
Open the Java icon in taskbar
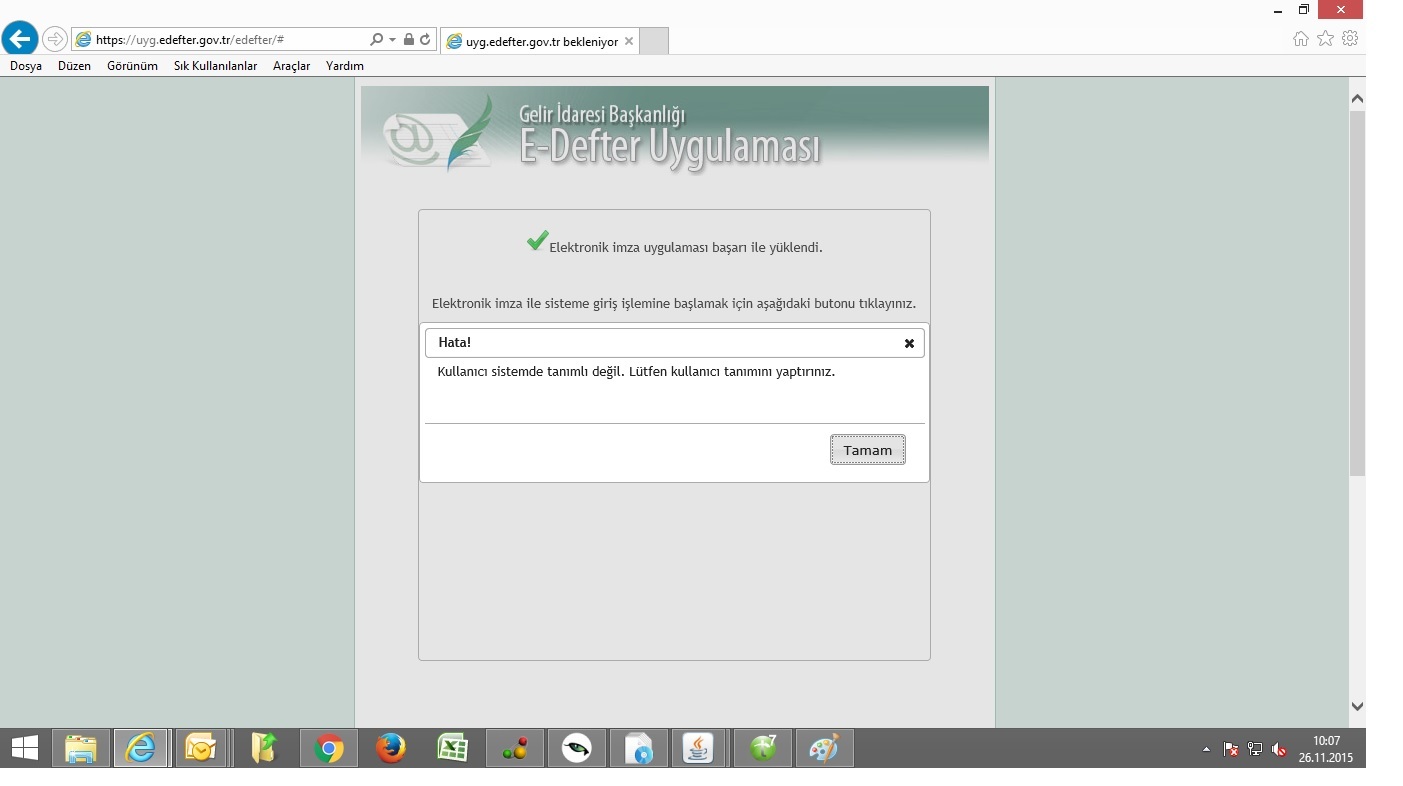click(699, 748)
